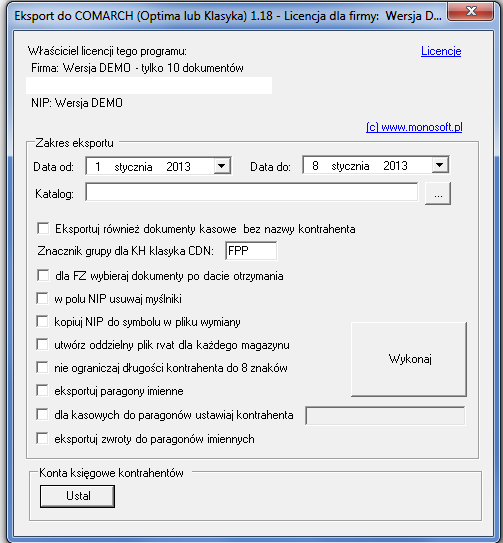Enable kopiuj NIP do symbolu w pliku wymiany
Viewport: 503px width, 543px height.
pos(42,321)
